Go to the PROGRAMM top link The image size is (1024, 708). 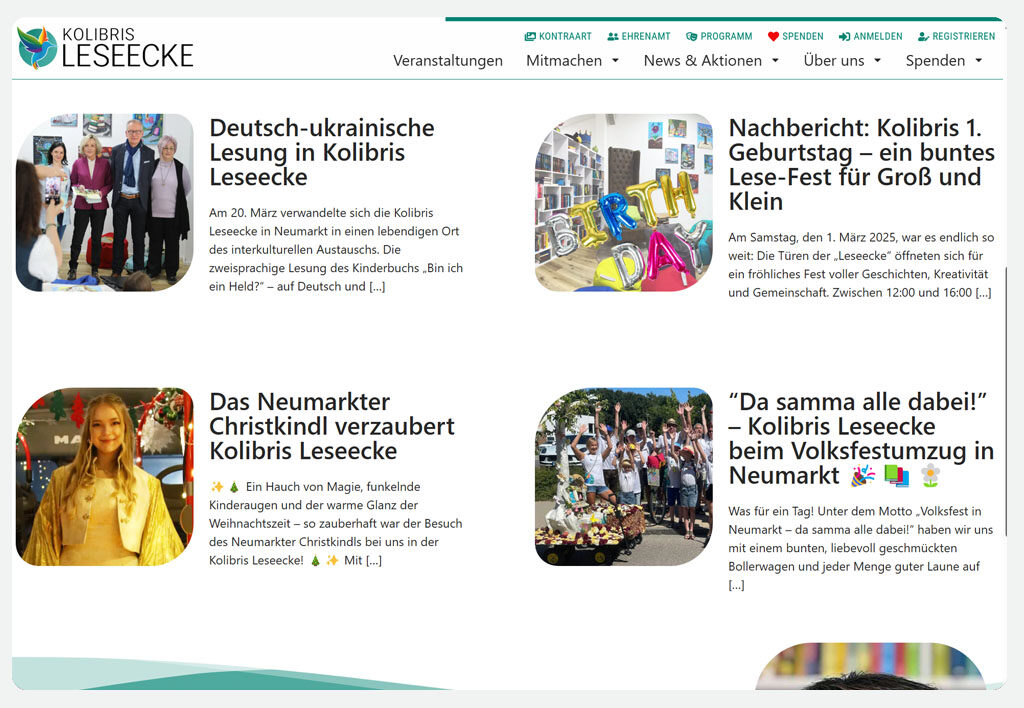pos(726,37)
